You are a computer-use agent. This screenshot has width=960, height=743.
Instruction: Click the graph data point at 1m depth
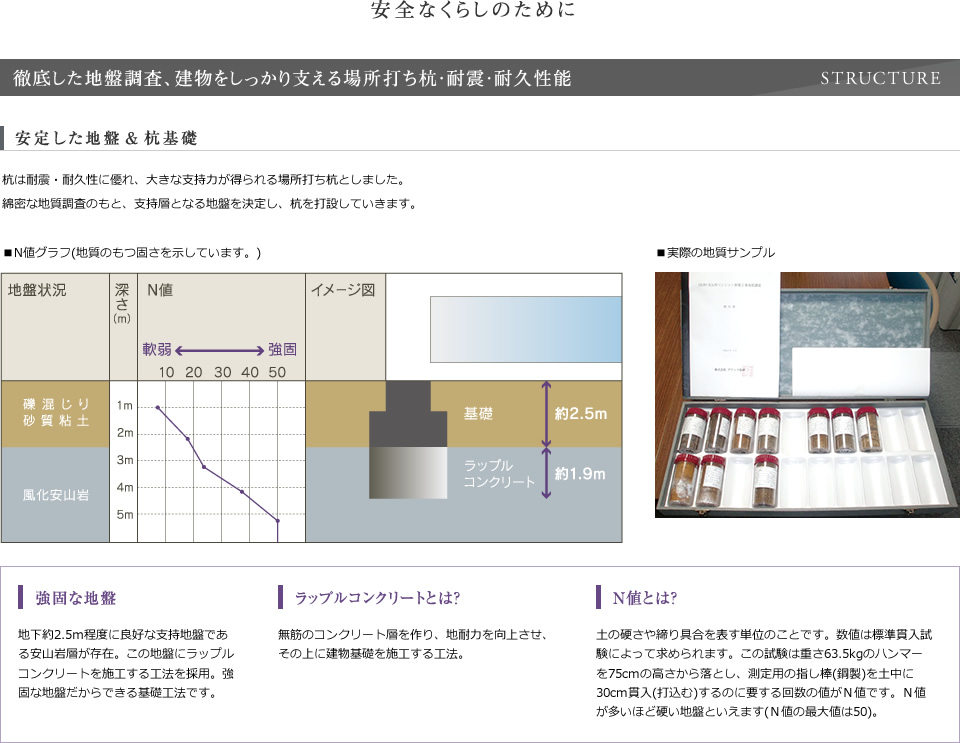pyautogui.click(x=158, y=407)
